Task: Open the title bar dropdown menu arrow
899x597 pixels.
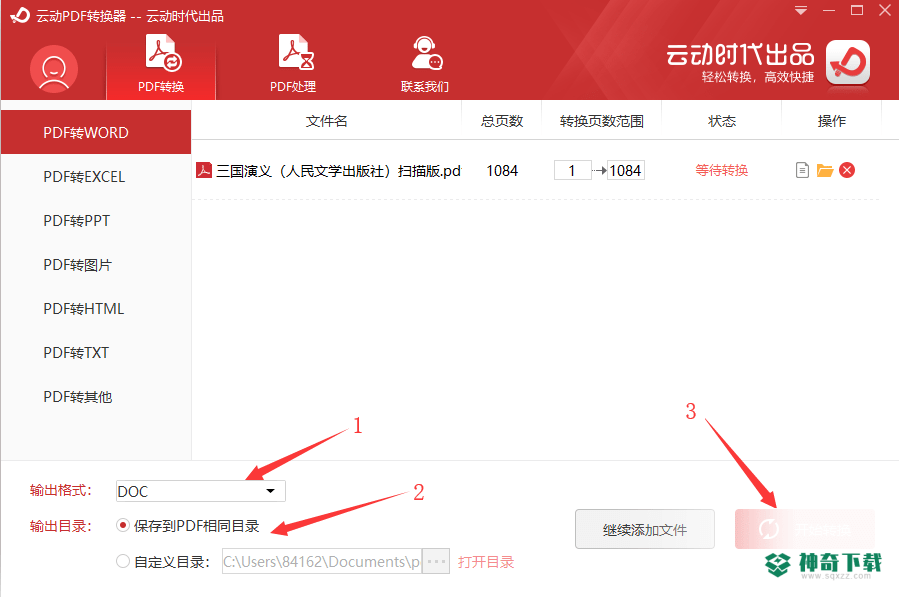Action: coord(801,10)
